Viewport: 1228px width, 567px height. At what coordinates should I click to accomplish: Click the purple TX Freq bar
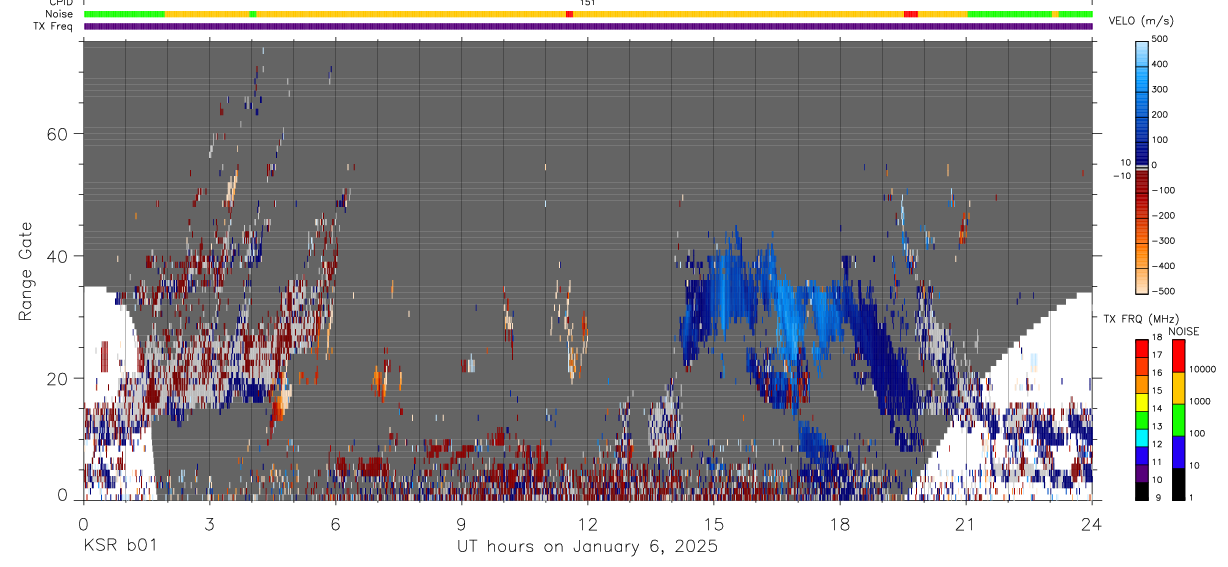click(588, 26)
